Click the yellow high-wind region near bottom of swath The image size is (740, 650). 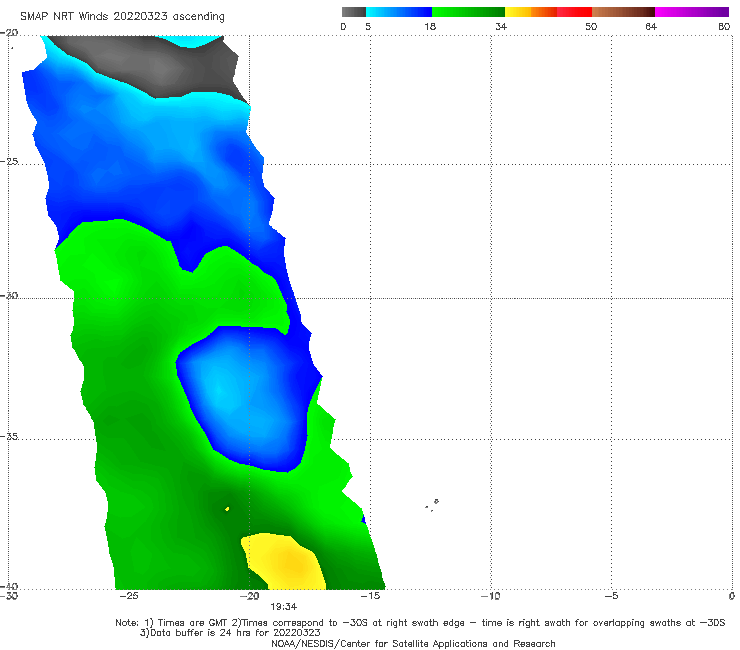(x=285, y=563)
